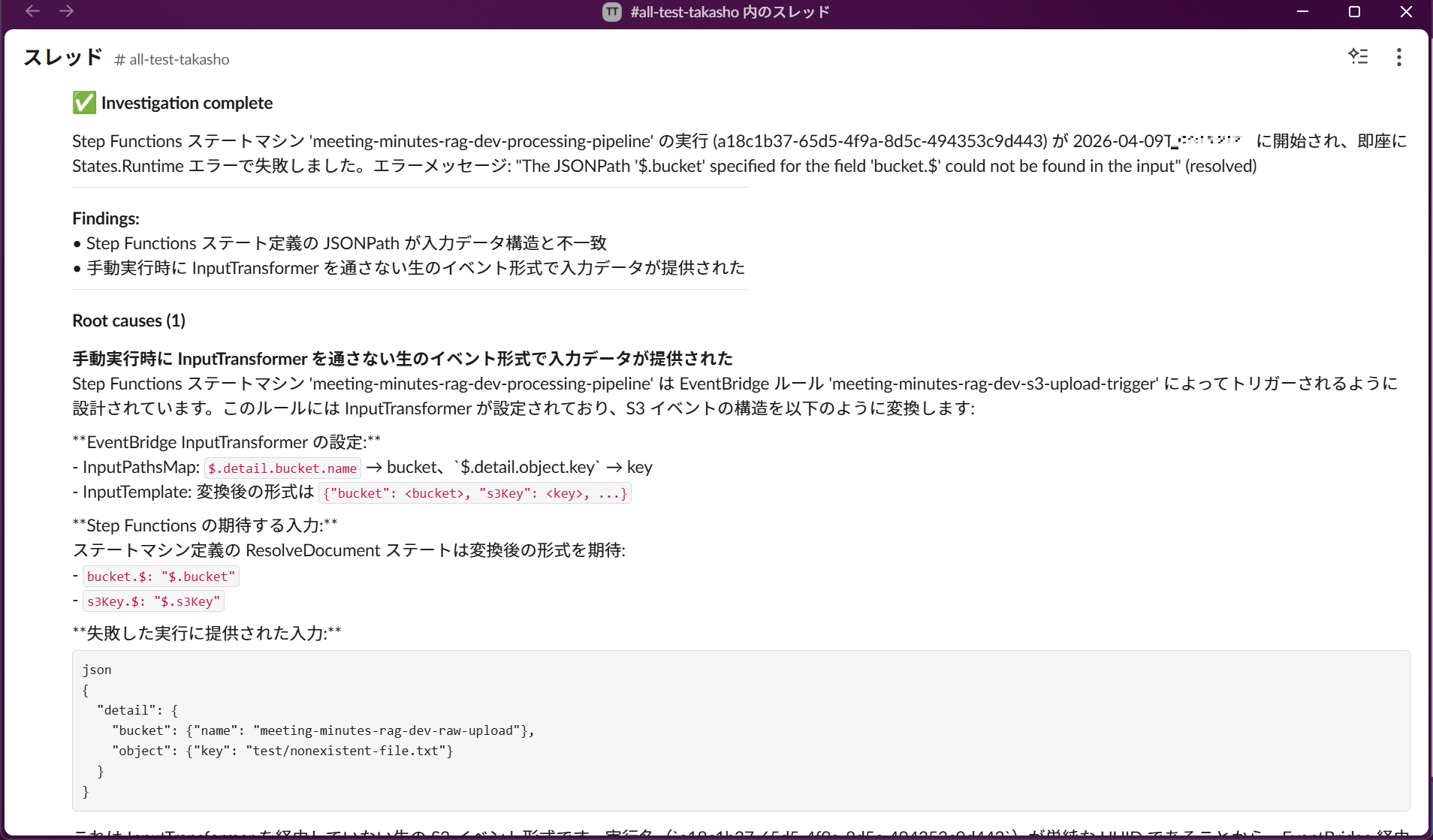
Task: Open the # all-test-takasho channel link
Action: [x=172, y=59]
